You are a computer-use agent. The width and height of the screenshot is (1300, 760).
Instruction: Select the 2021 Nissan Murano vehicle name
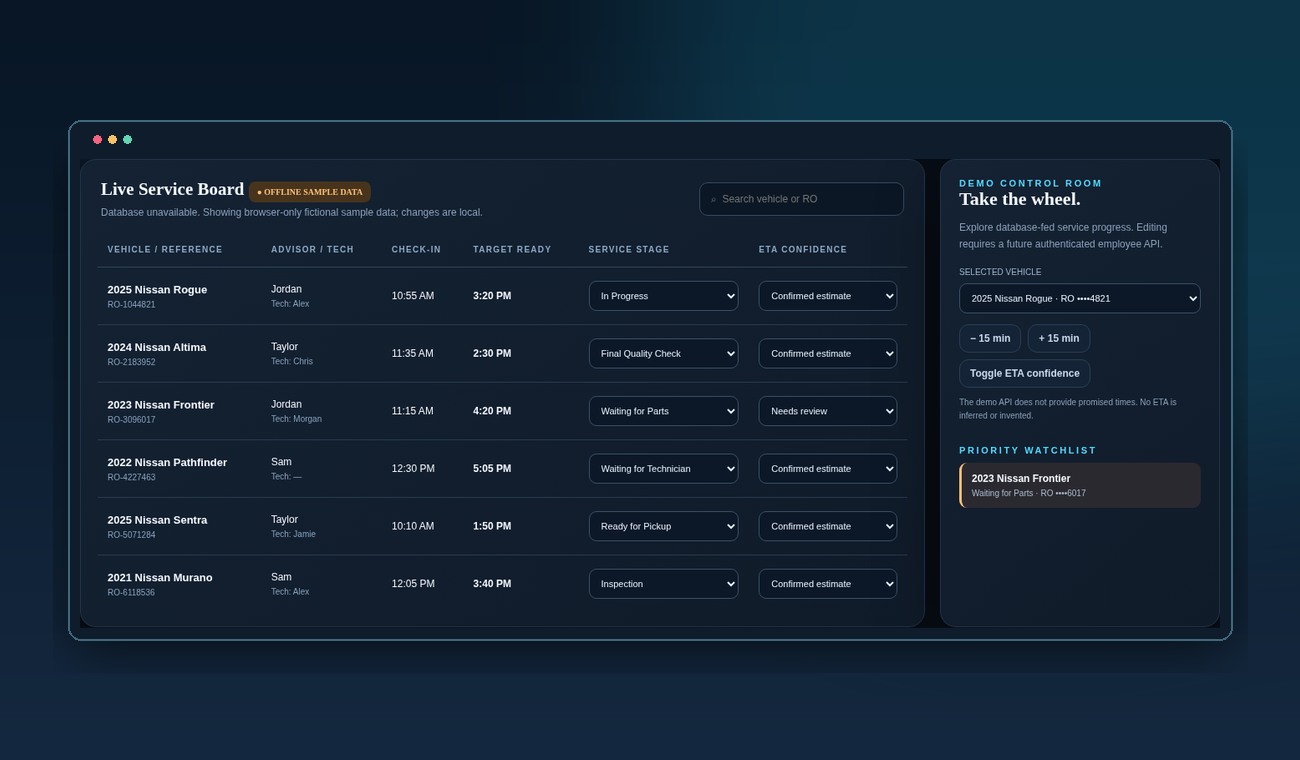[x=160, y=578]
